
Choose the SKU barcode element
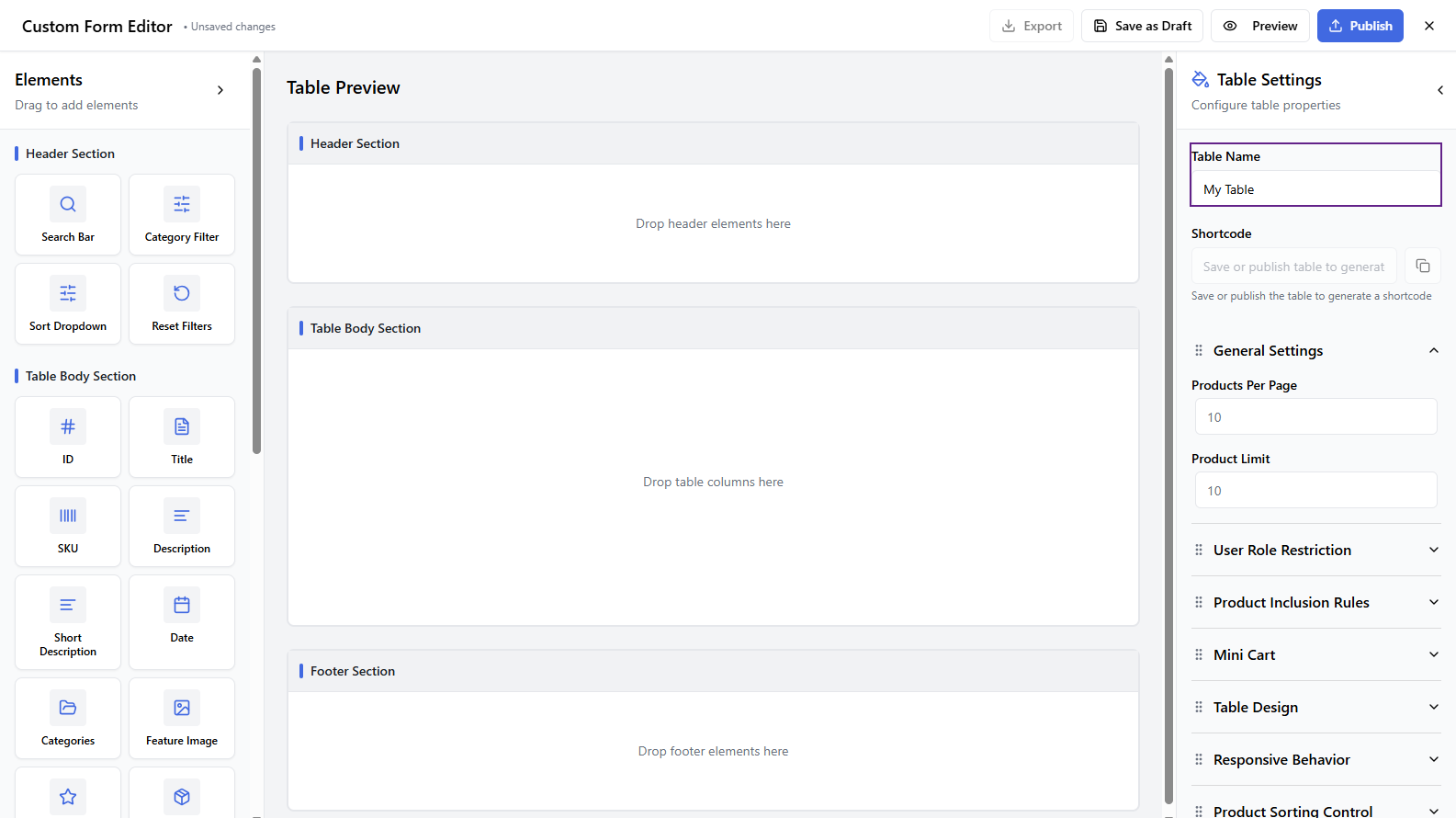coord(68,526)
